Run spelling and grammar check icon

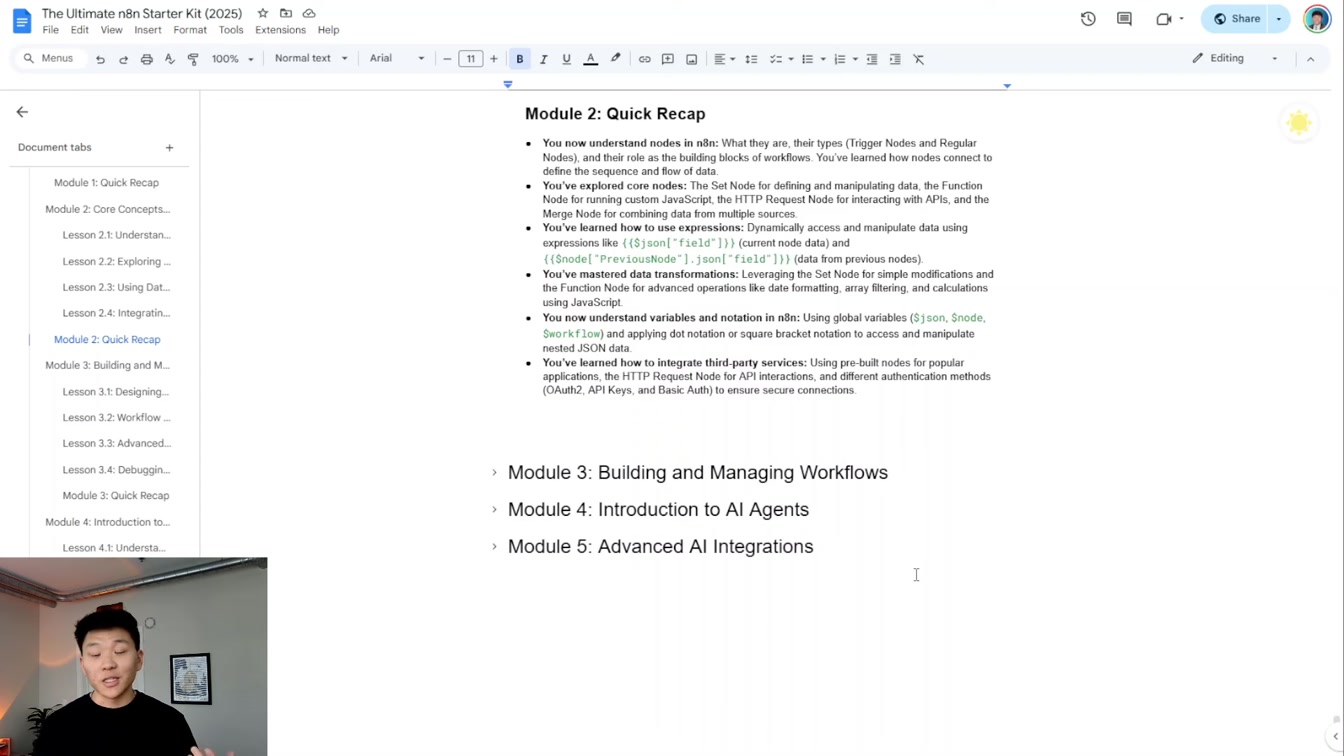(170, 59)
